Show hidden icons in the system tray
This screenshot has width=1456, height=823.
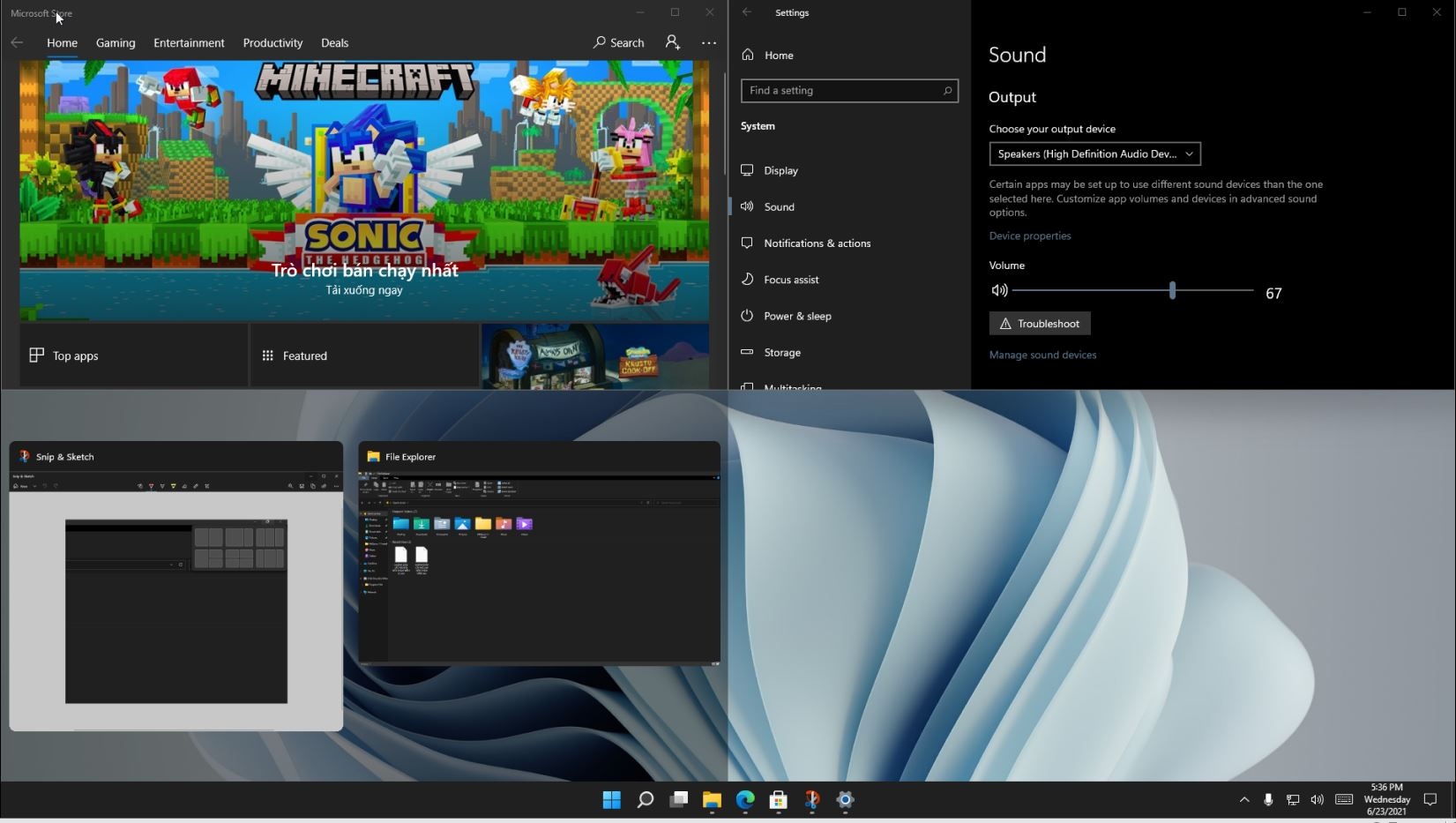point(1244,800)
